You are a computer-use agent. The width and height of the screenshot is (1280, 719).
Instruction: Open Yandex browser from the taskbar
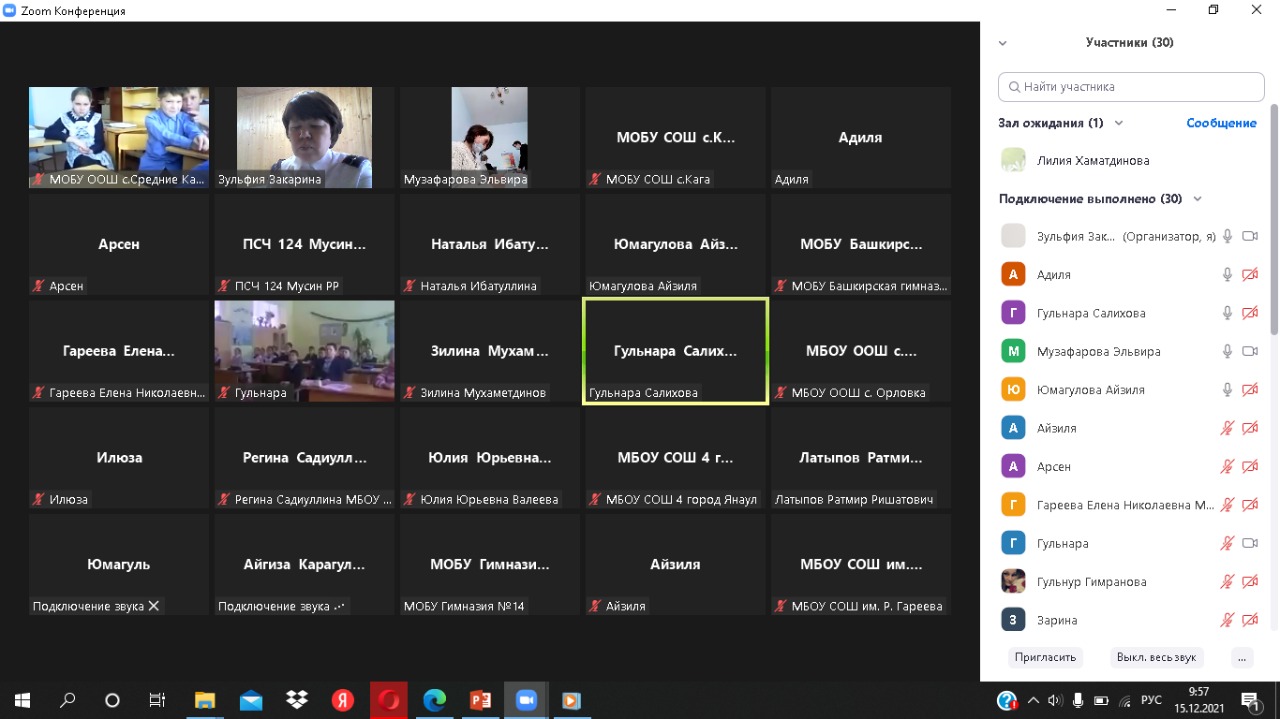[x=342, y=700]
